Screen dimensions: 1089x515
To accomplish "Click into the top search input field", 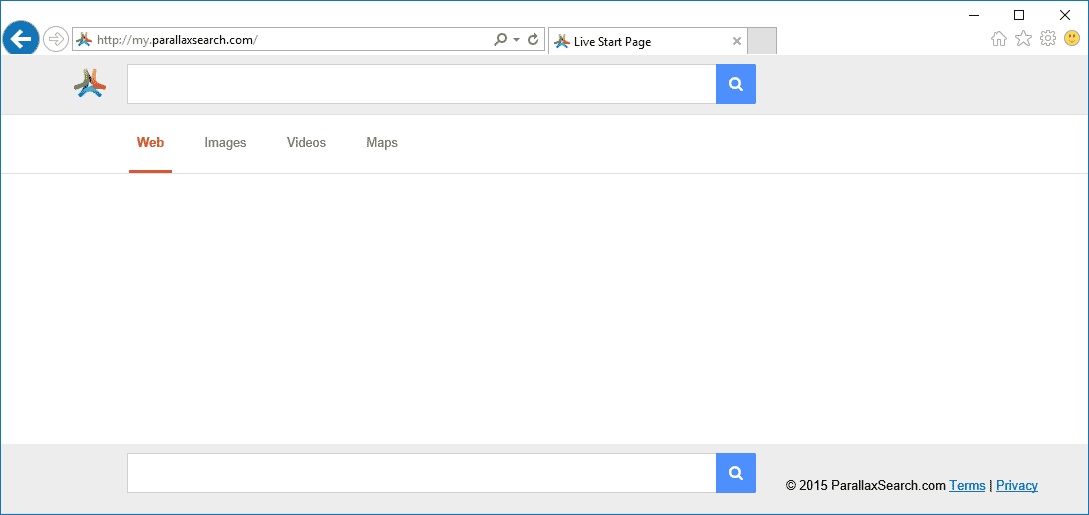I will click(422, 84).
